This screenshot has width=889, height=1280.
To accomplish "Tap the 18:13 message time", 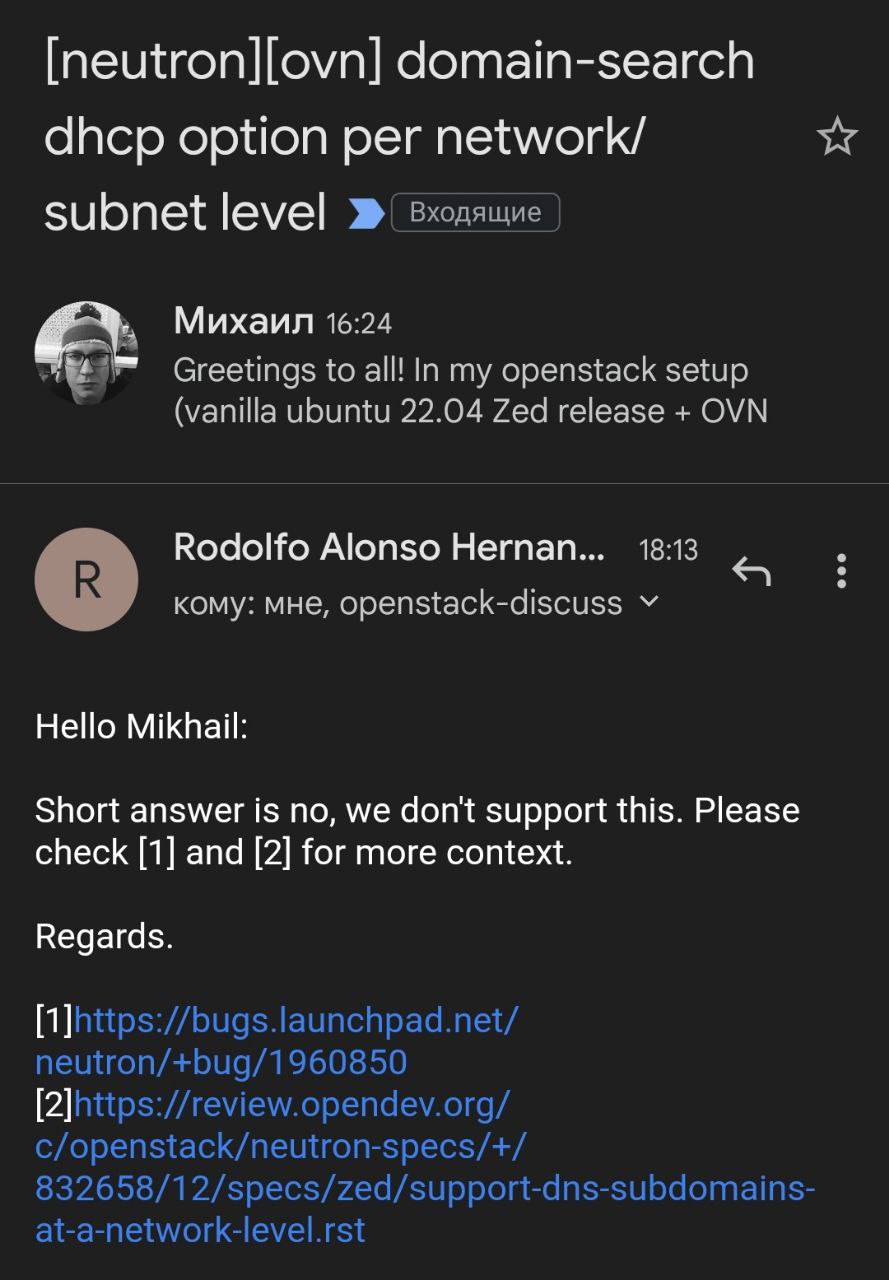I will (668, 550).
